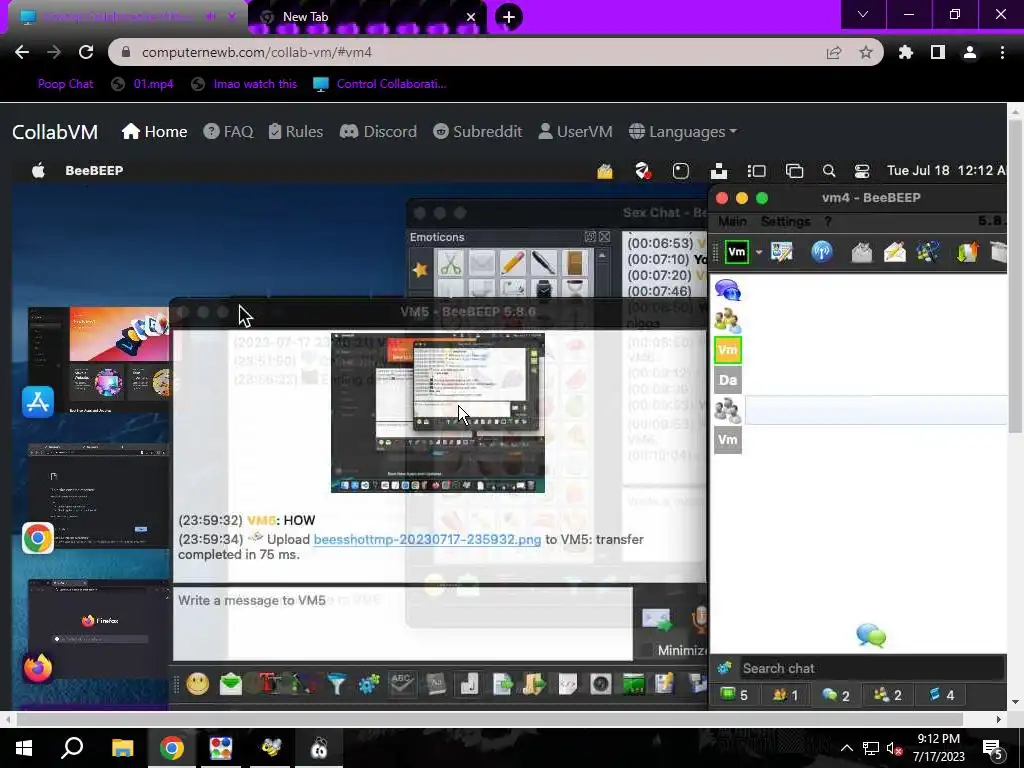Screen dimensions: 1024x768
Task: Open the ? help menu in vm4 window
Action: (x=827, y=221)
